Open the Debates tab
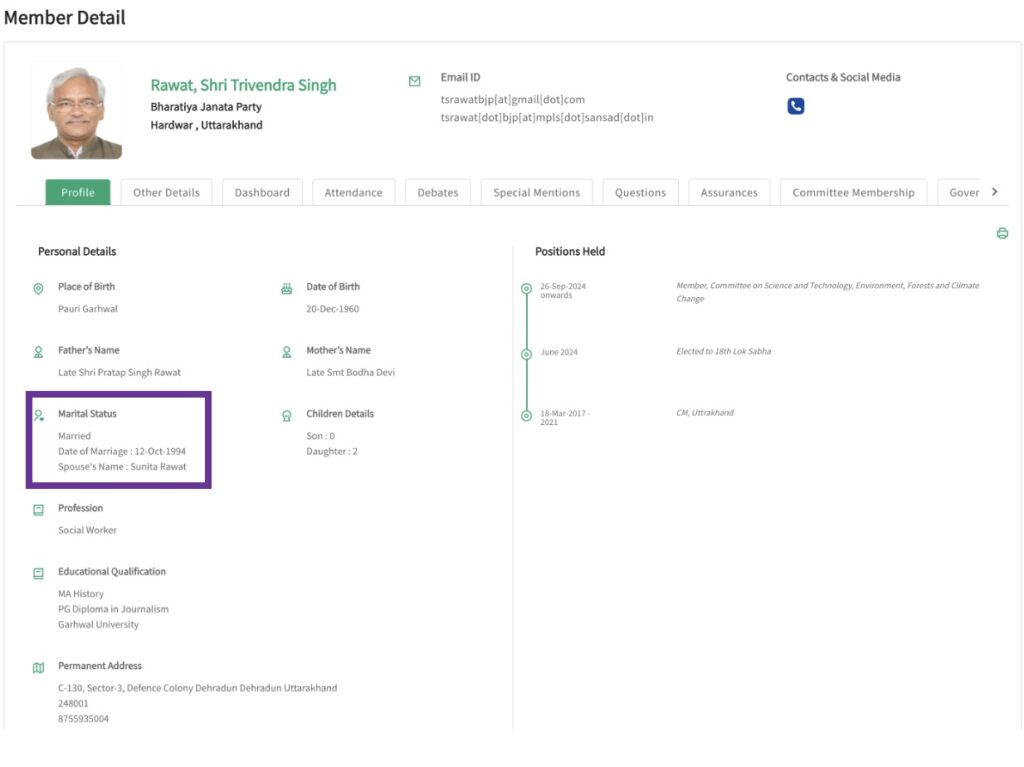Screen dimensions: 1024x767 tap(437, 192)
